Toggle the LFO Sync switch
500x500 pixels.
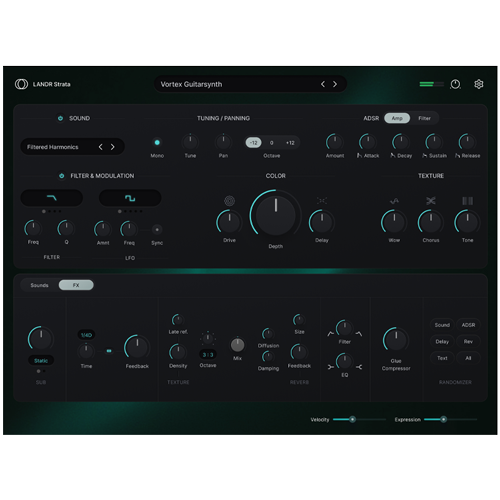[x=157, y=230]
